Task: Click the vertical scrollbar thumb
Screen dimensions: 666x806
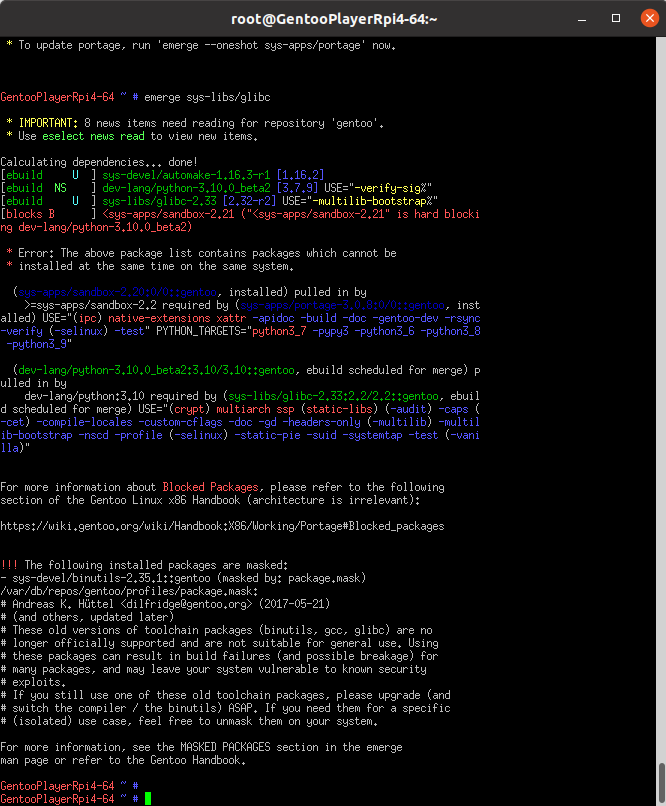Action: click(x=661, y=782)
